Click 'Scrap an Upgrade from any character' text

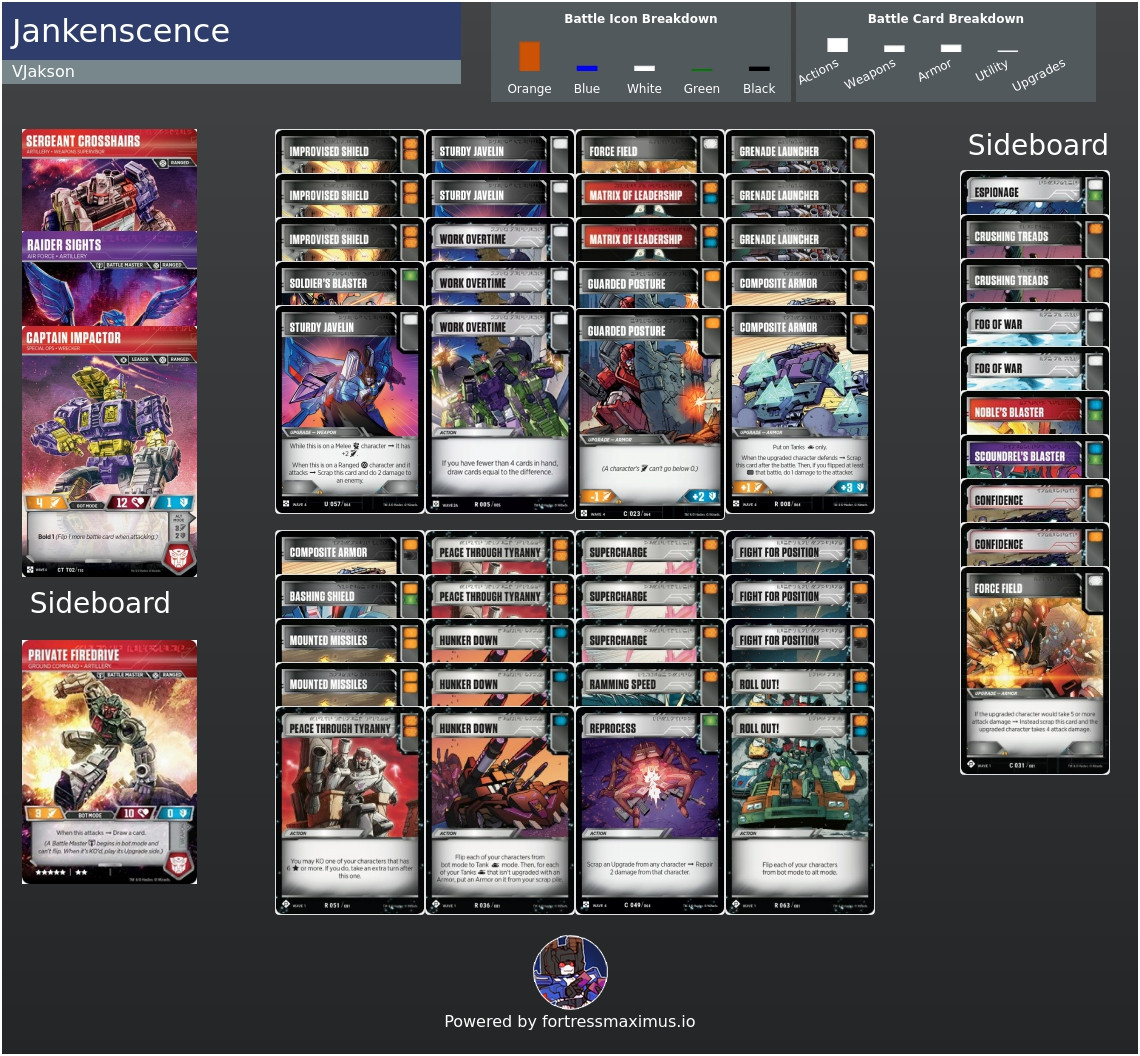(650, 868)
